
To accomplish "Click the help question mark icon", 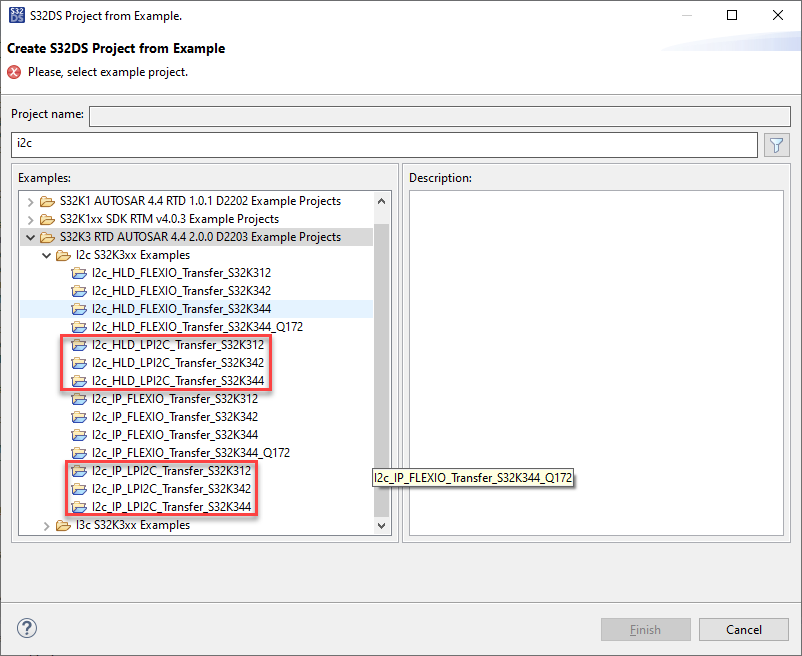I will click(x=26, y=628).
